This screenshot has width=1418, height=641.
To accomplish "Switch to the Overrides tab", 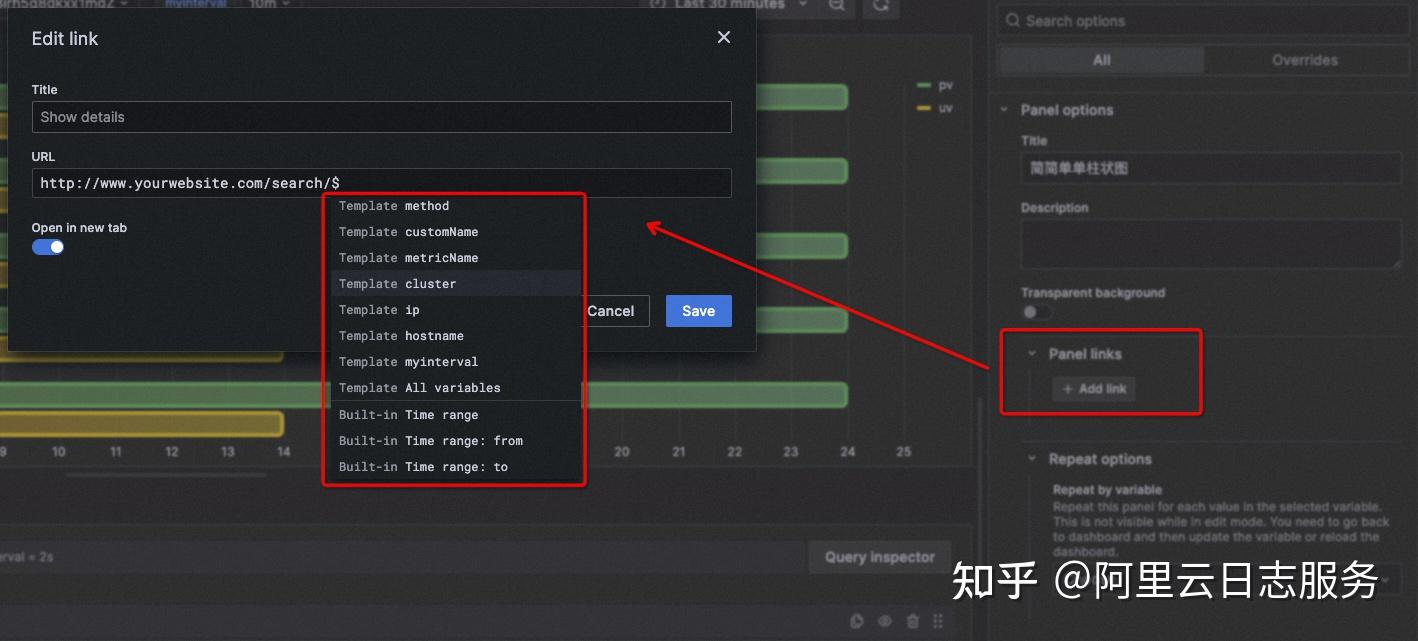I will pos(1306,59).
